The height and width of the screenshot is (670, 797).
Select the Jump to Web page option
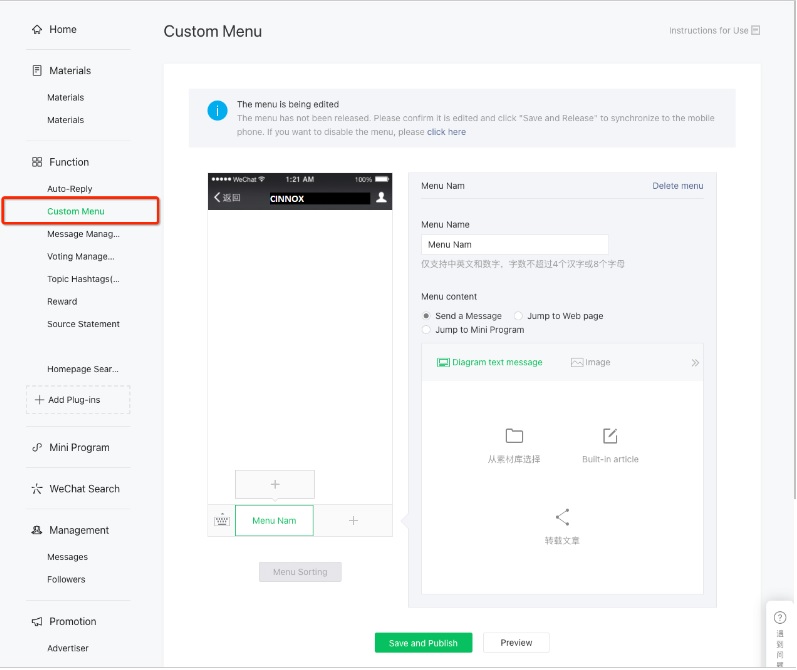(518, 316)
